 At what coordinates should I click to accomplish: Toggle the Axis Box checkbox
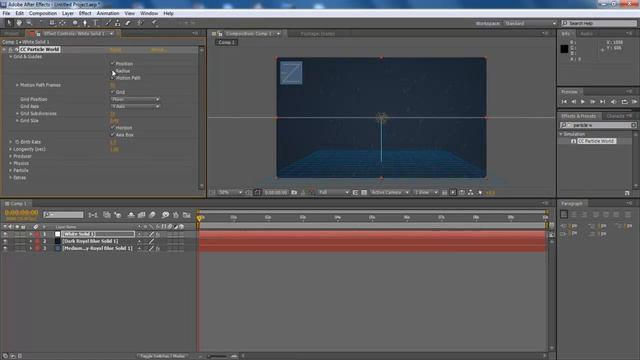[x=113, y=134]
